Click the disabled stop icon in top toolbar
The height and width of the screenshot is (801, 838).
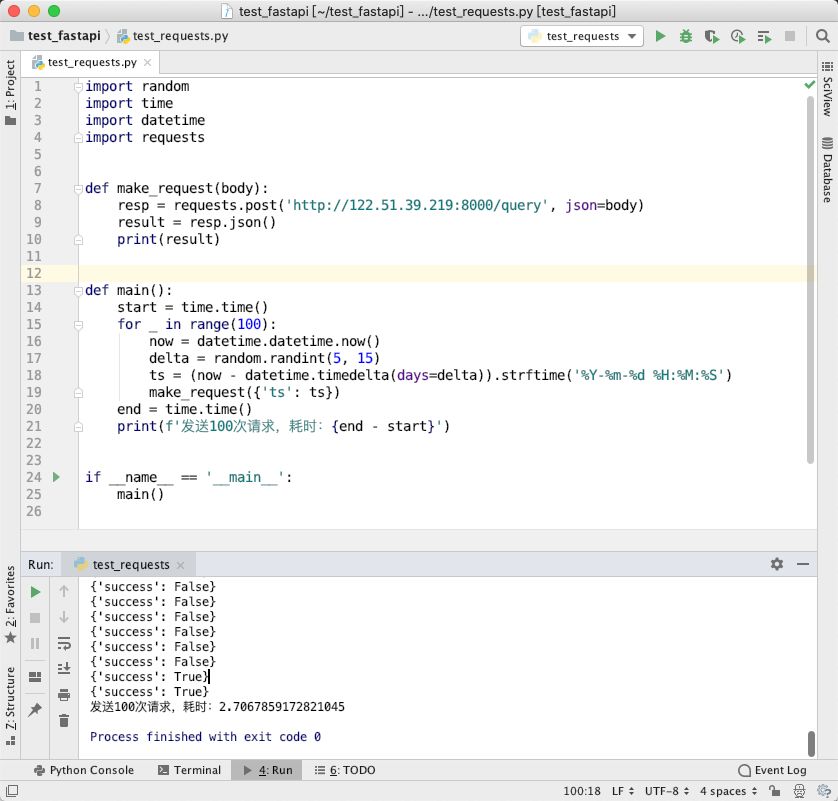pos(790,36)
